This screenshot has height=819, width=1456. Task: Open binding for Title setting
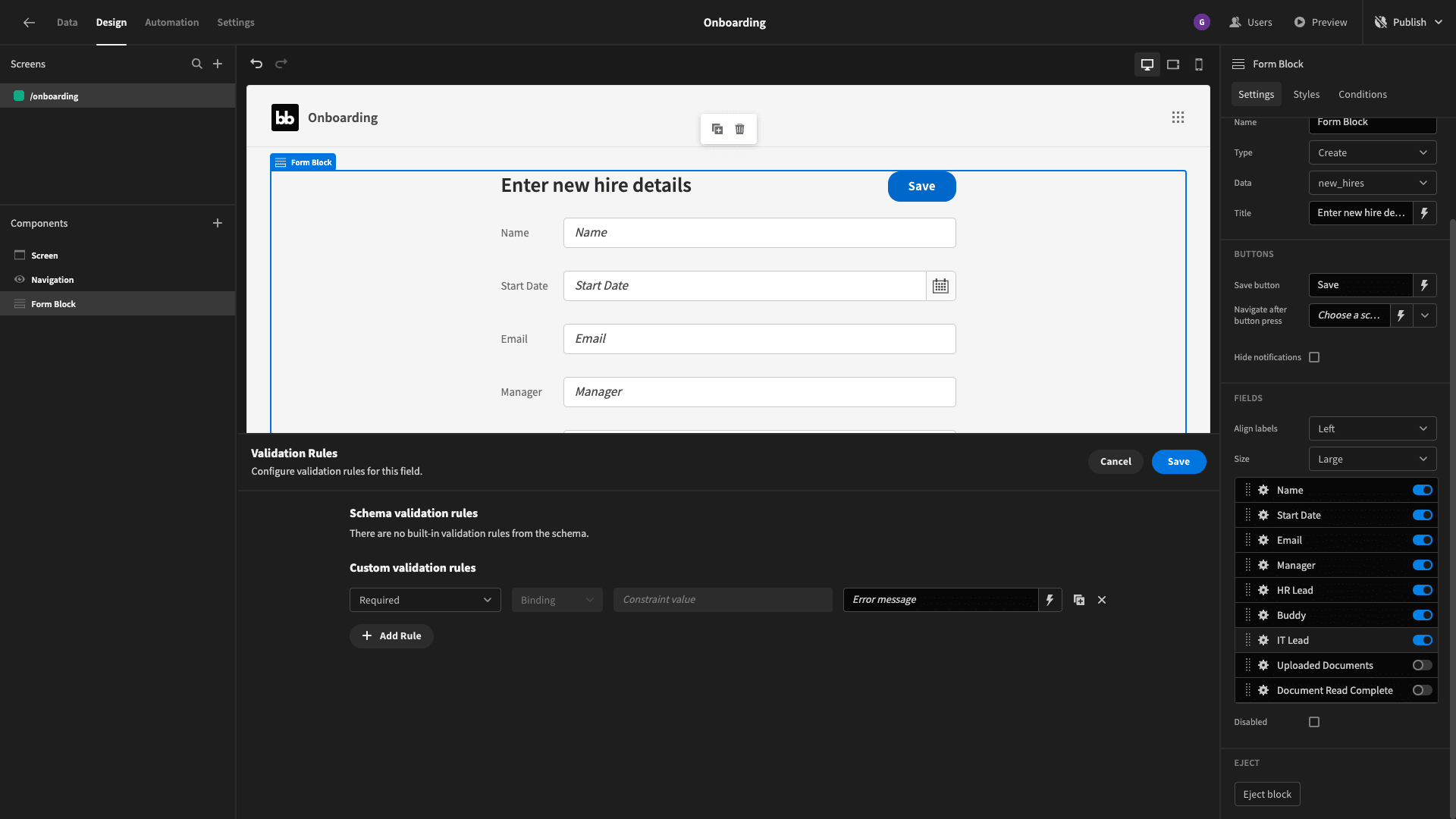coord(1425,213)
